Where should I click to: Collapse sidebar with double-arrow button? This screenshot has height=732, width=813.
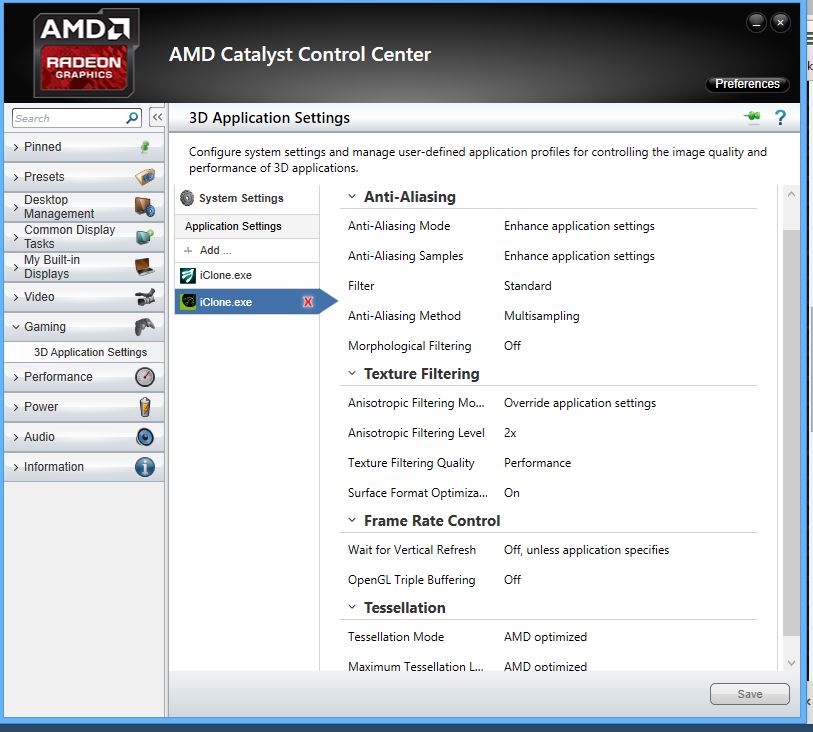tap(157, 118)
